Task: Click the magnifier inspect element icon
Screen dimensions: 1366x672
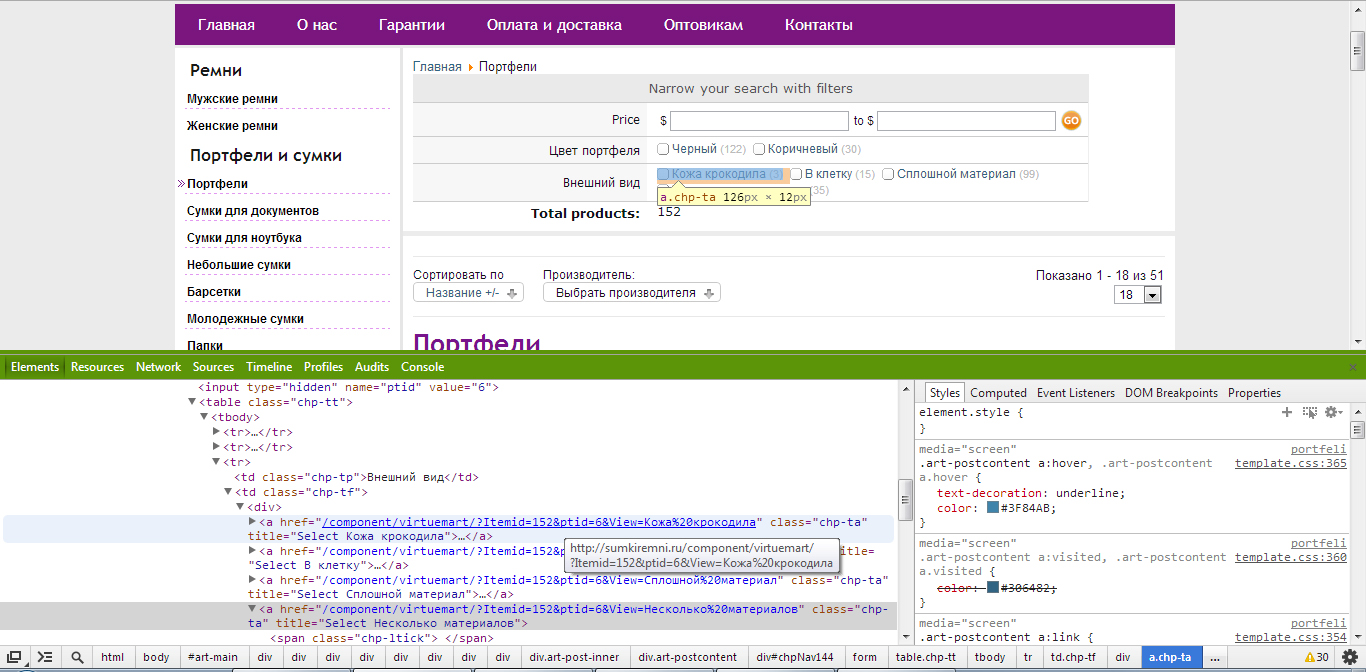Action: [x=77, y=657]
